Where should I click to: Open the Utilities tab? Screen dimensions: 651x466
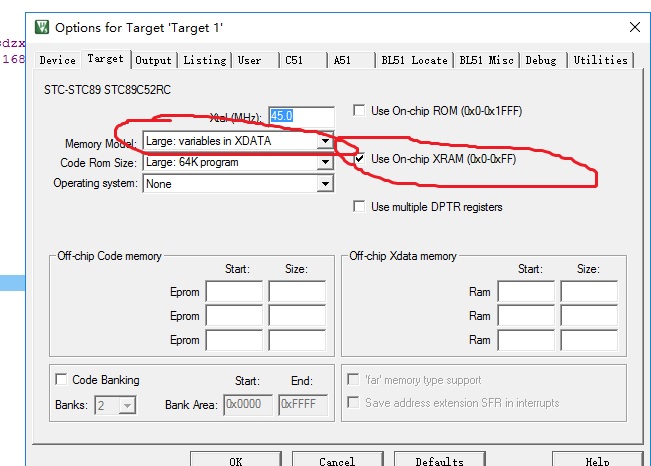point(601,60)
